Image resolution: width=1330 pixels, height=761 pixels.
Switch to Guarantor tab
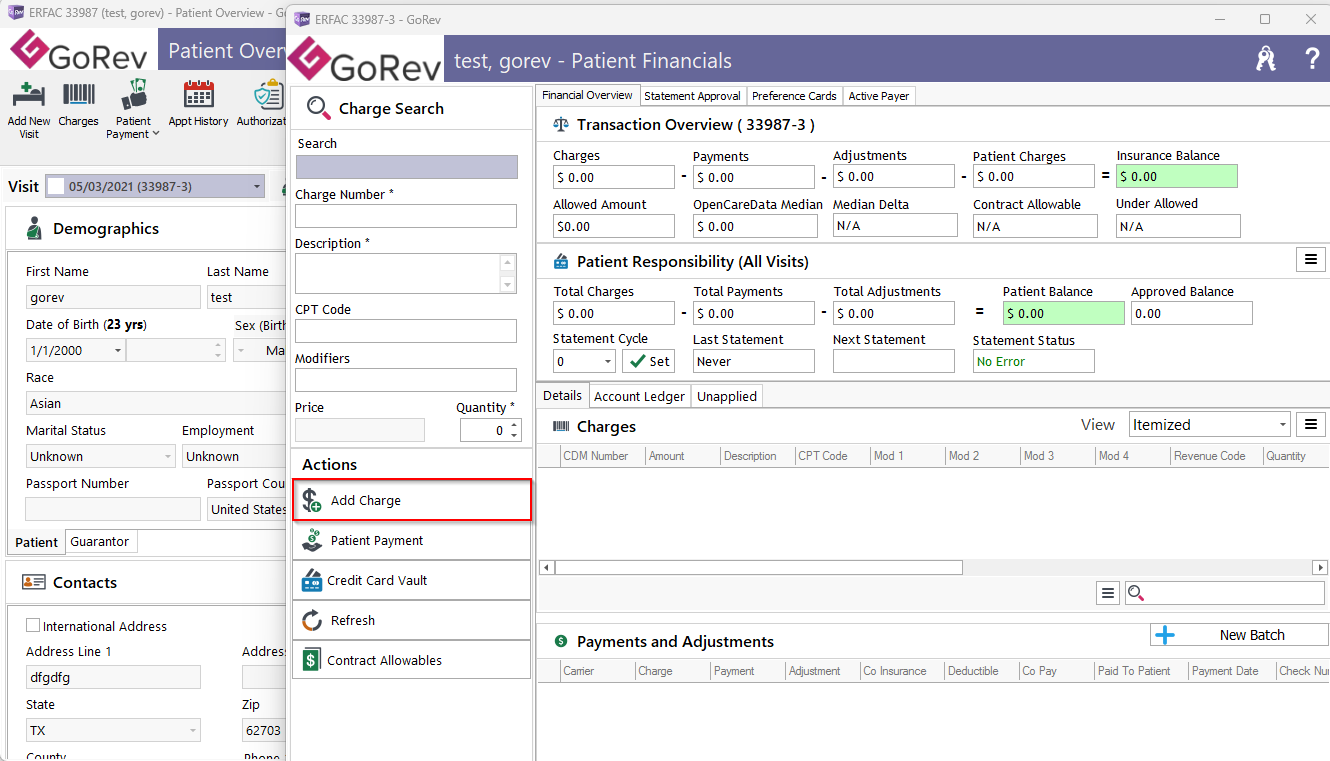click(99, 541)
